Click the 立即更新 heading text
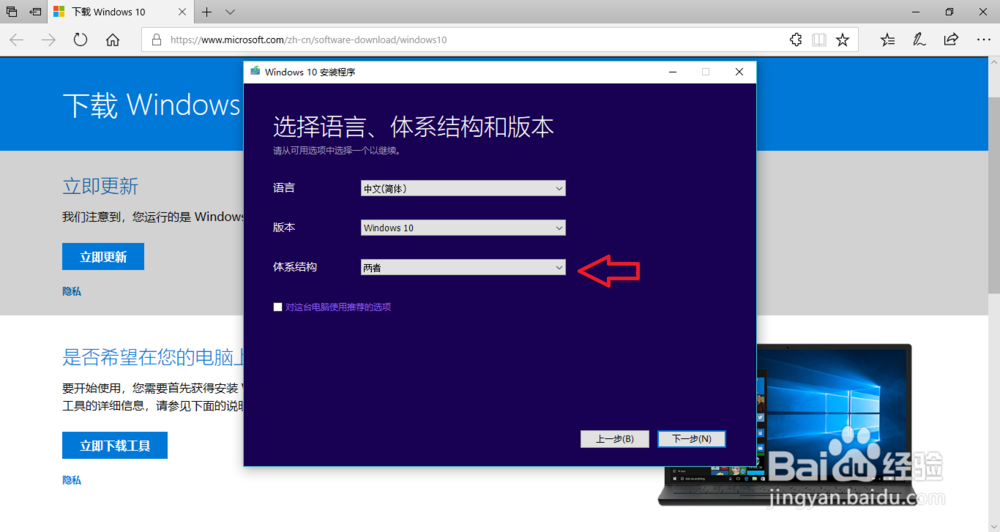The image size is (1000, 532). (100, 186)
